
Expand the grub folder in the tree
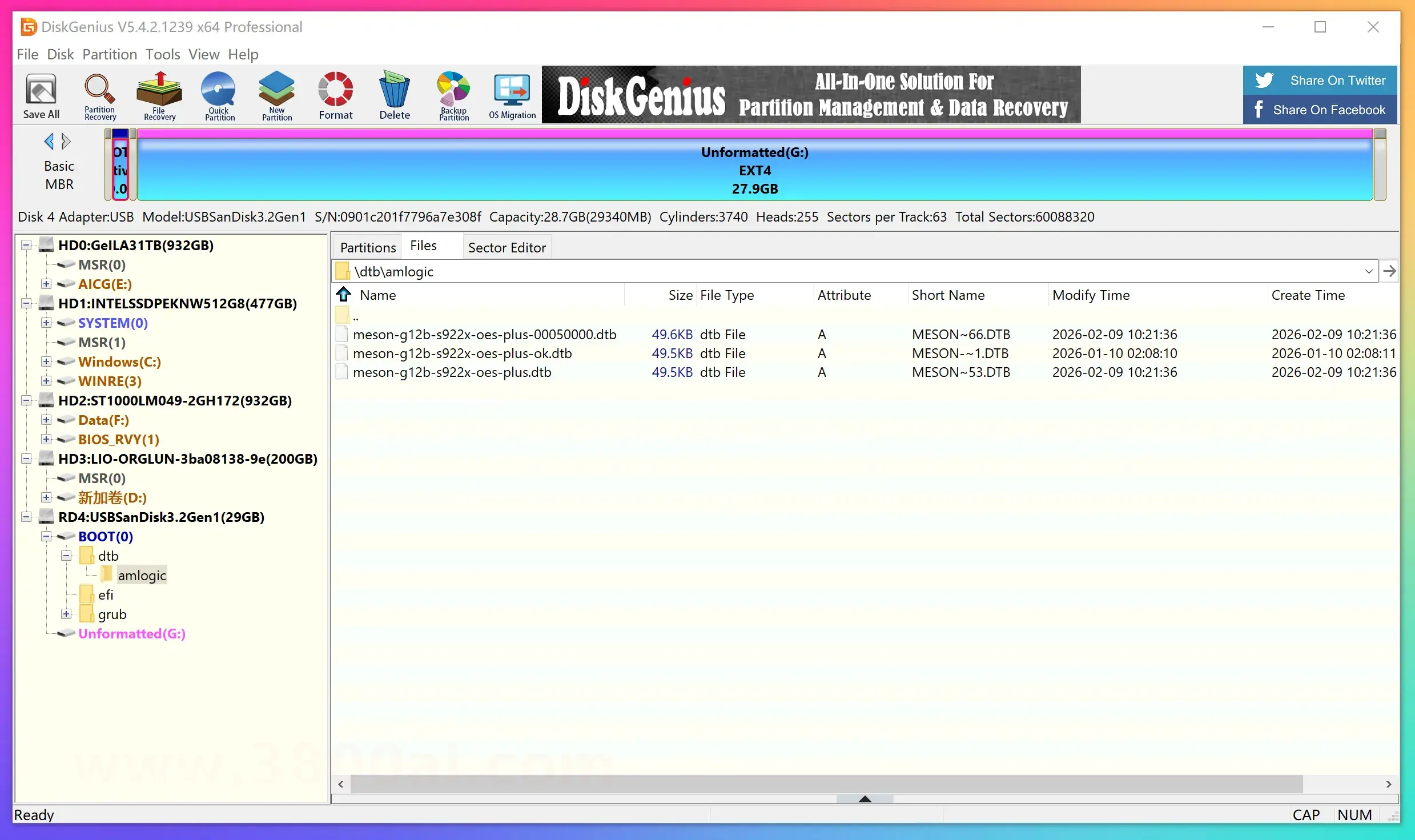[x=66, y=614]
